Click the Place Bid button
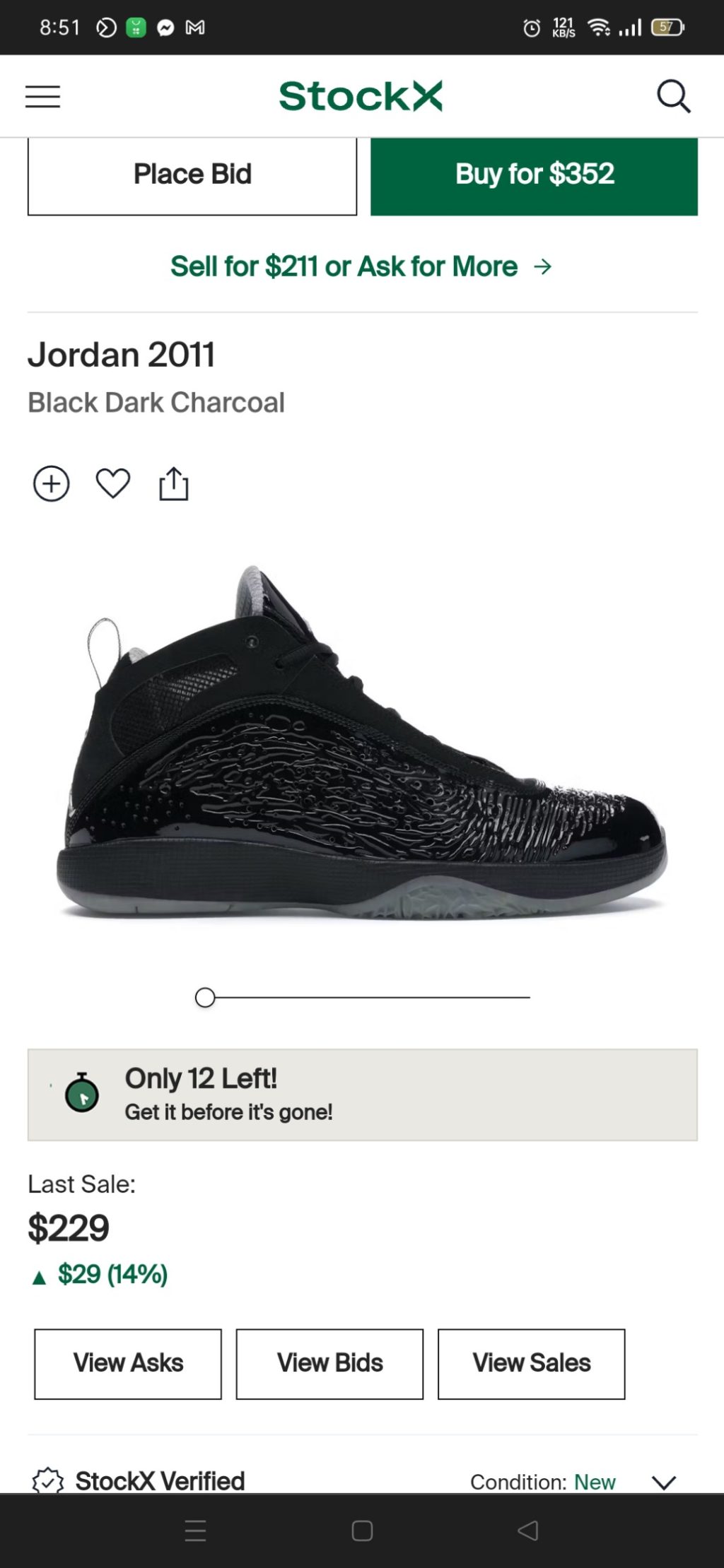The width and height of the screenshot is (724, 1568). coord(192,175)
